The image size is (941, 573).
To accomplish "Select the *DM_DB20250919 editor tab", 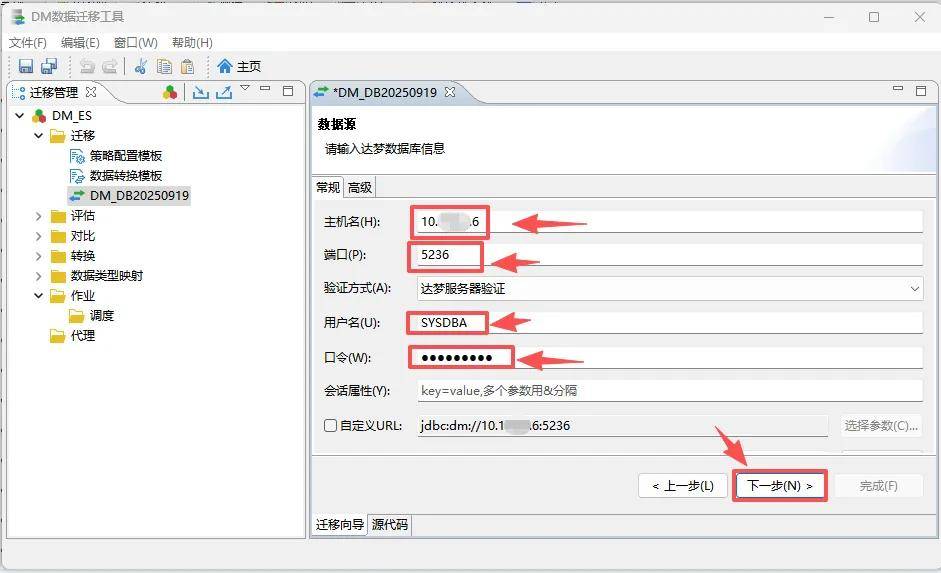I will (385, 92).
